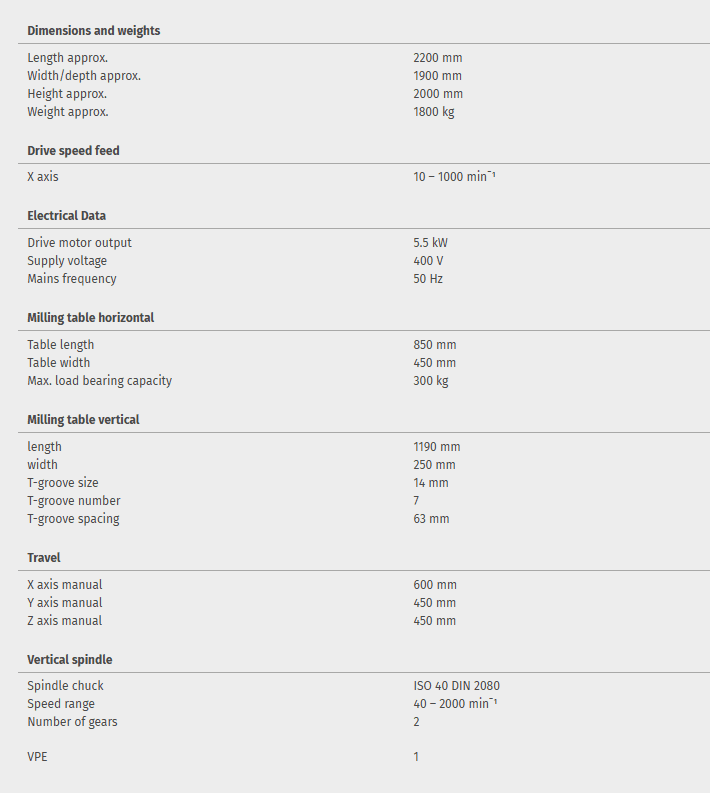Image resolution: width=710 pixels, height=793 pixels.
Task: Click the Dimensions and weights section heading
Action: [94, 31]
